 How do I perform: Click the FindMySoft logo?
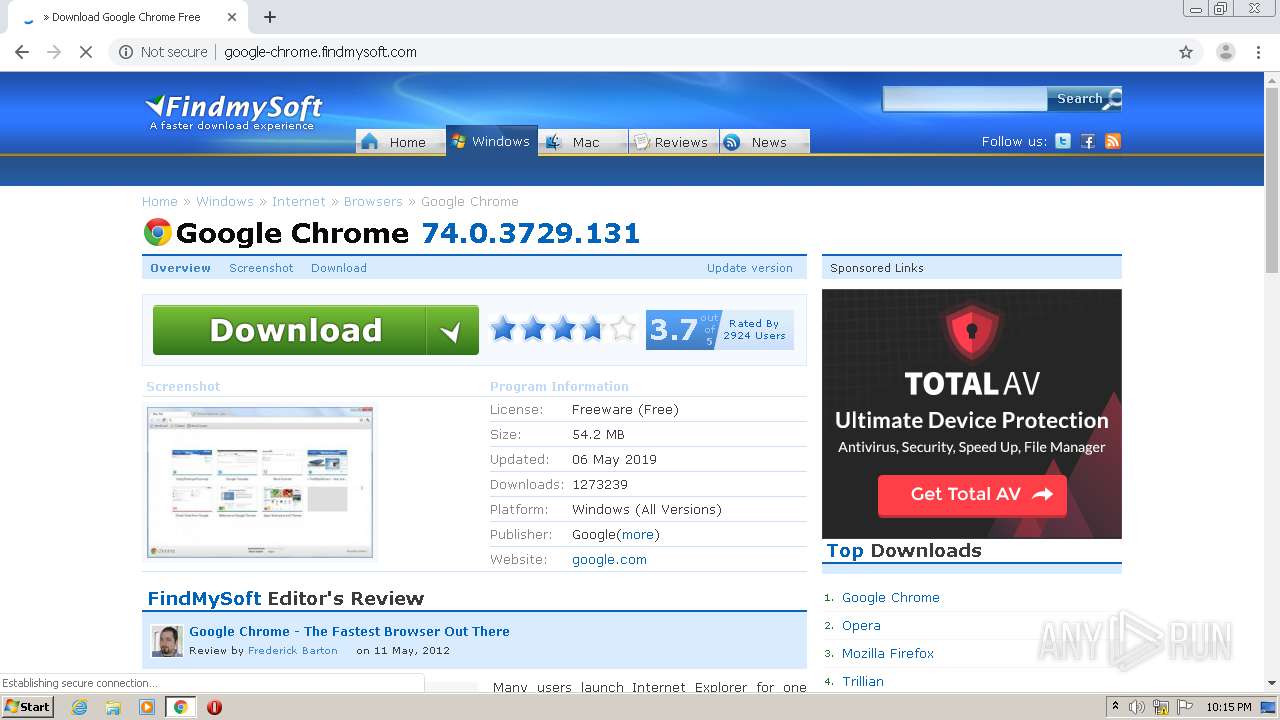[235, 112]
